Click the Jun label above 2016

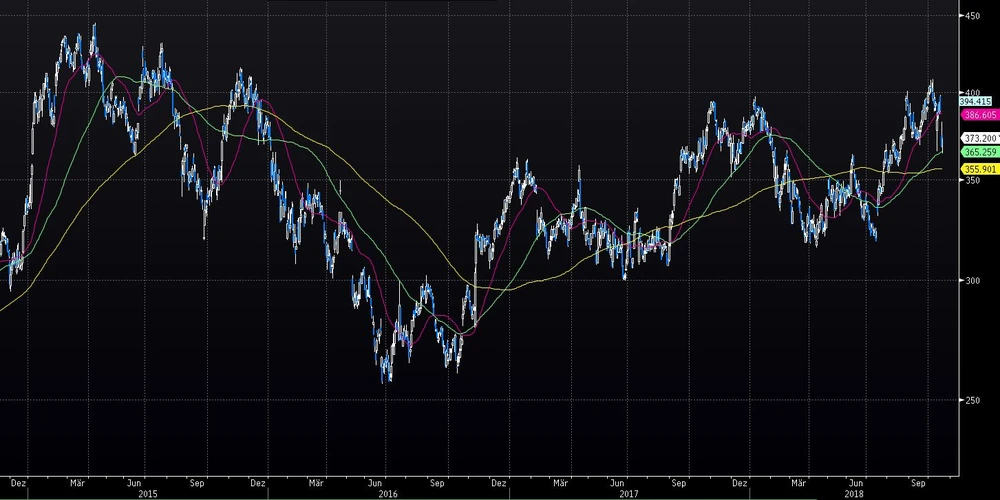(x=378, y=481)
